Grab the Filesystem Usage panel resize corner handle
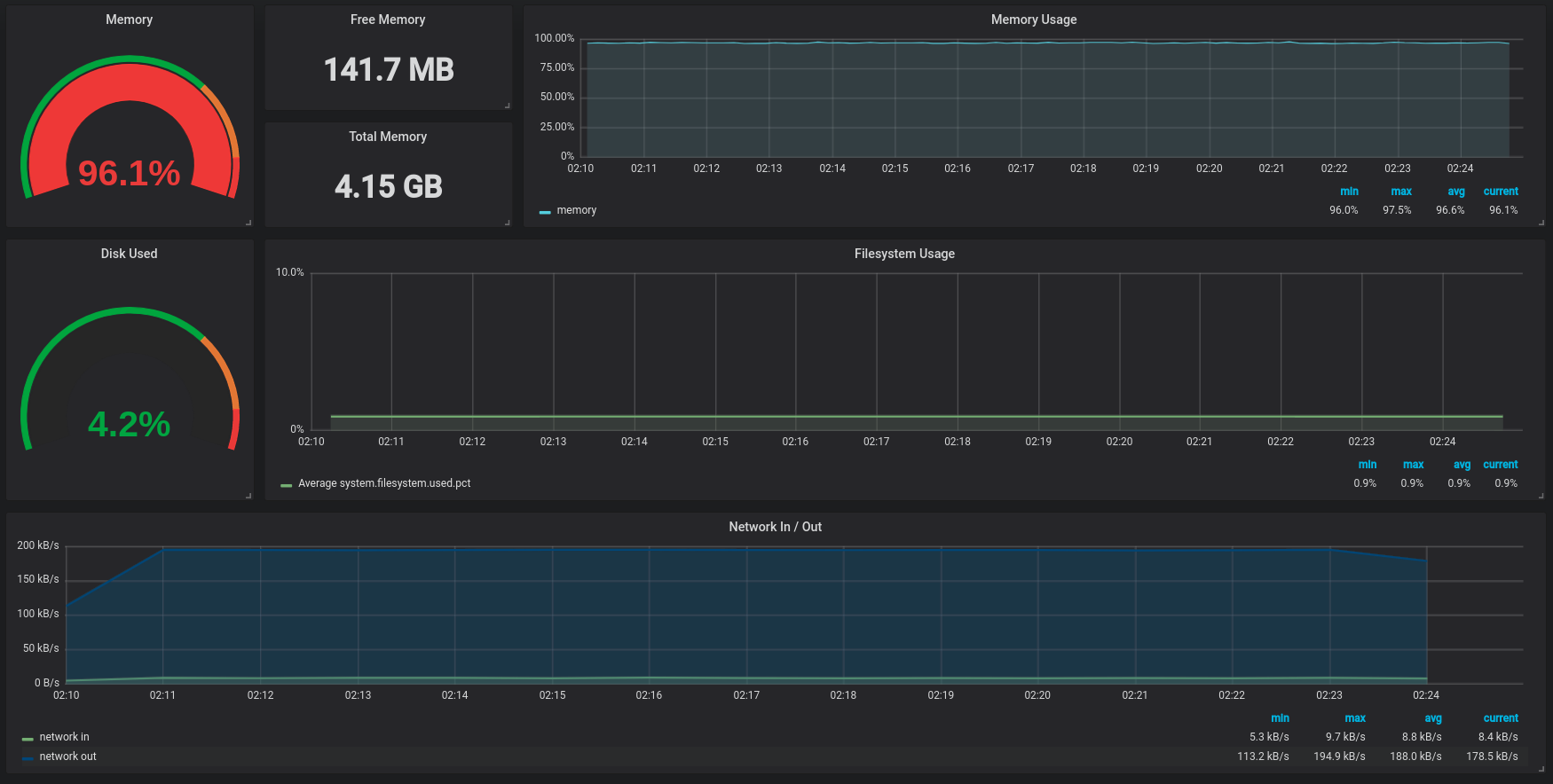The width and height of the screenshot is (1553, 784). [1541, 497]
